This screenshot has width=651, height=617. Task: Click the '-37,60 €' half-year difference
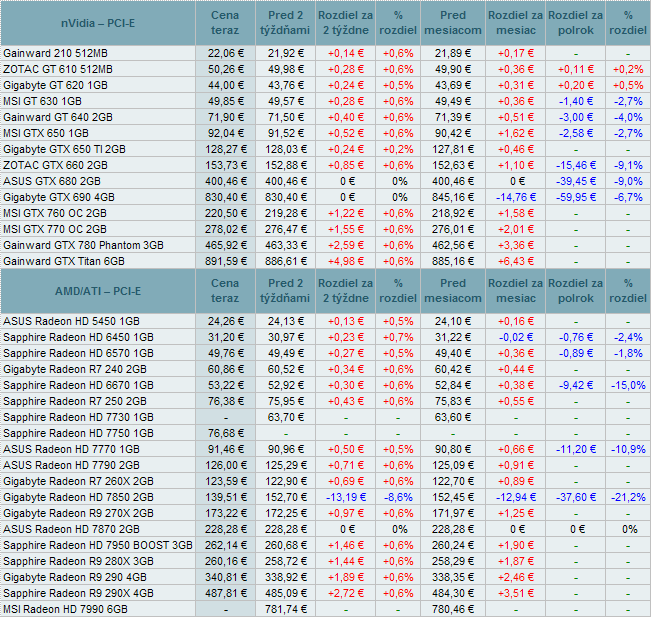coord(576,497)
